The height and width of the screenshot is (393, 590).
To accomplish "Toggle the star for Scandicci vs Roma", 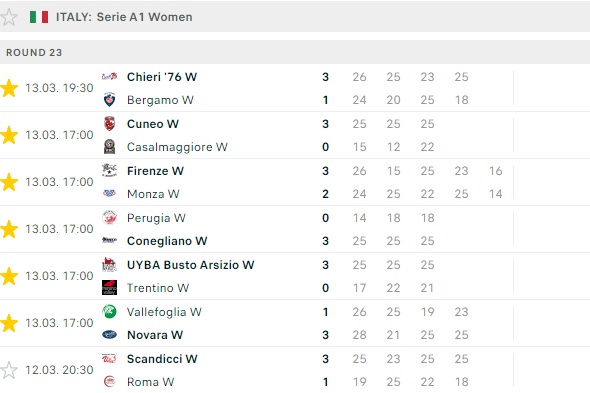I will point(9,370).
